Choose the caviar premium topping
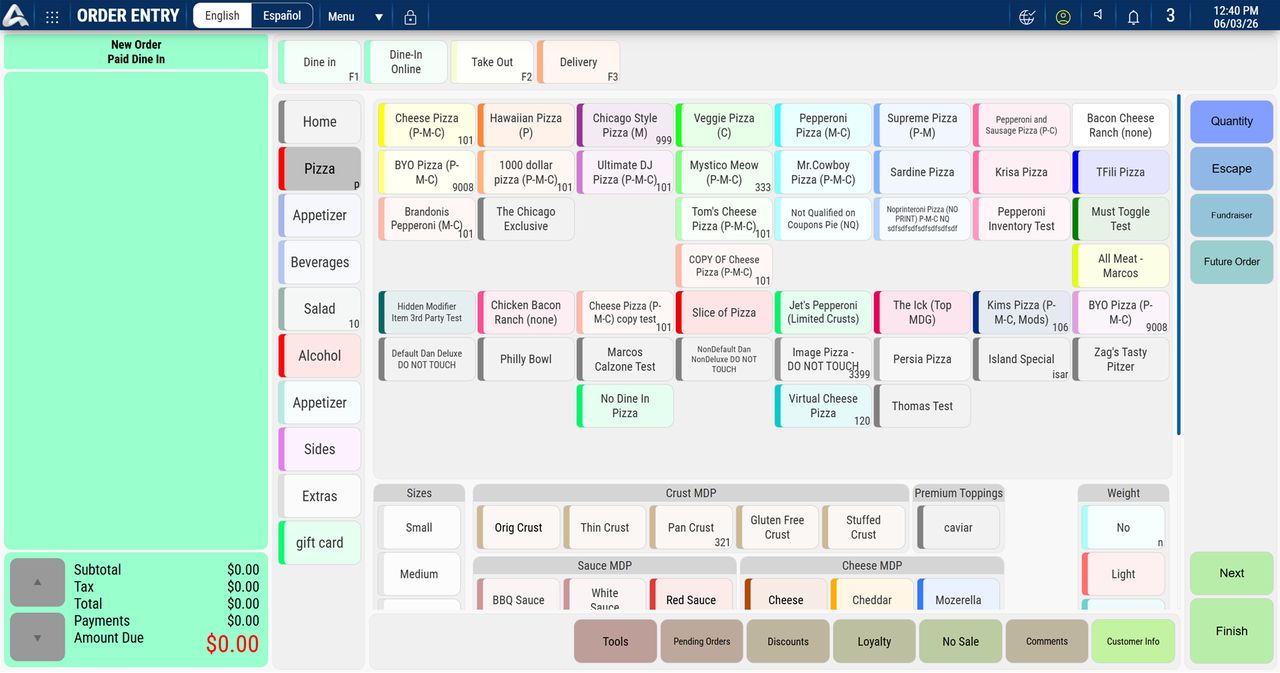This screenshot has height=673, width=1280. click(x=958, y=527)
